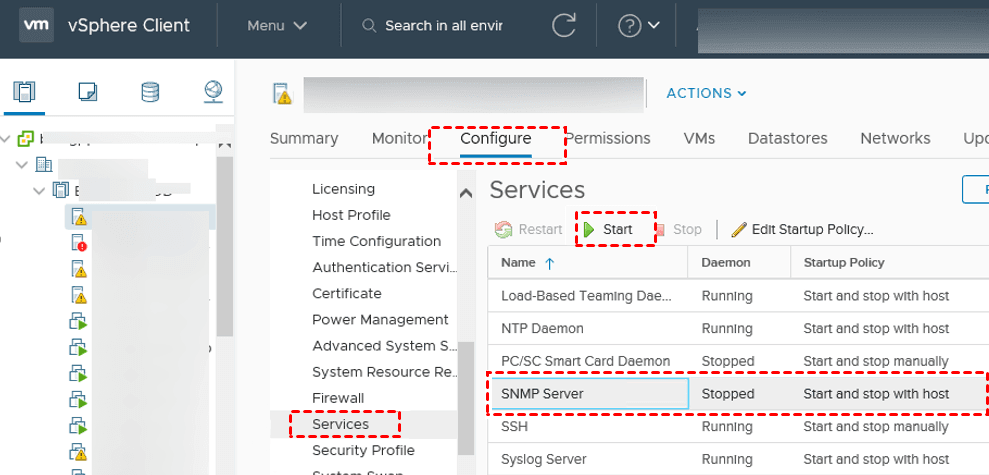This screenshot has width=989, height=475.
Task: Open the vSphere Client Menu dropdown
Action: (277, 25)
